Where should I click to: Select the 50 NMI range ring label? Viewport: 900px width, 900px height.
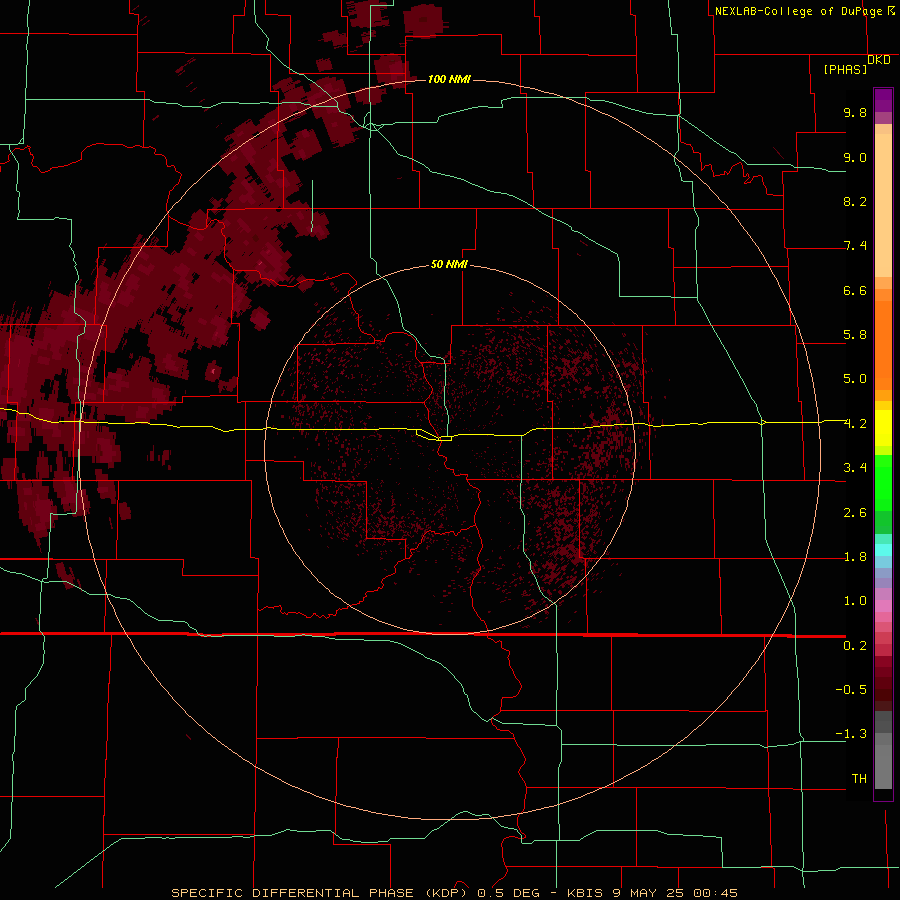pos(449,264)
